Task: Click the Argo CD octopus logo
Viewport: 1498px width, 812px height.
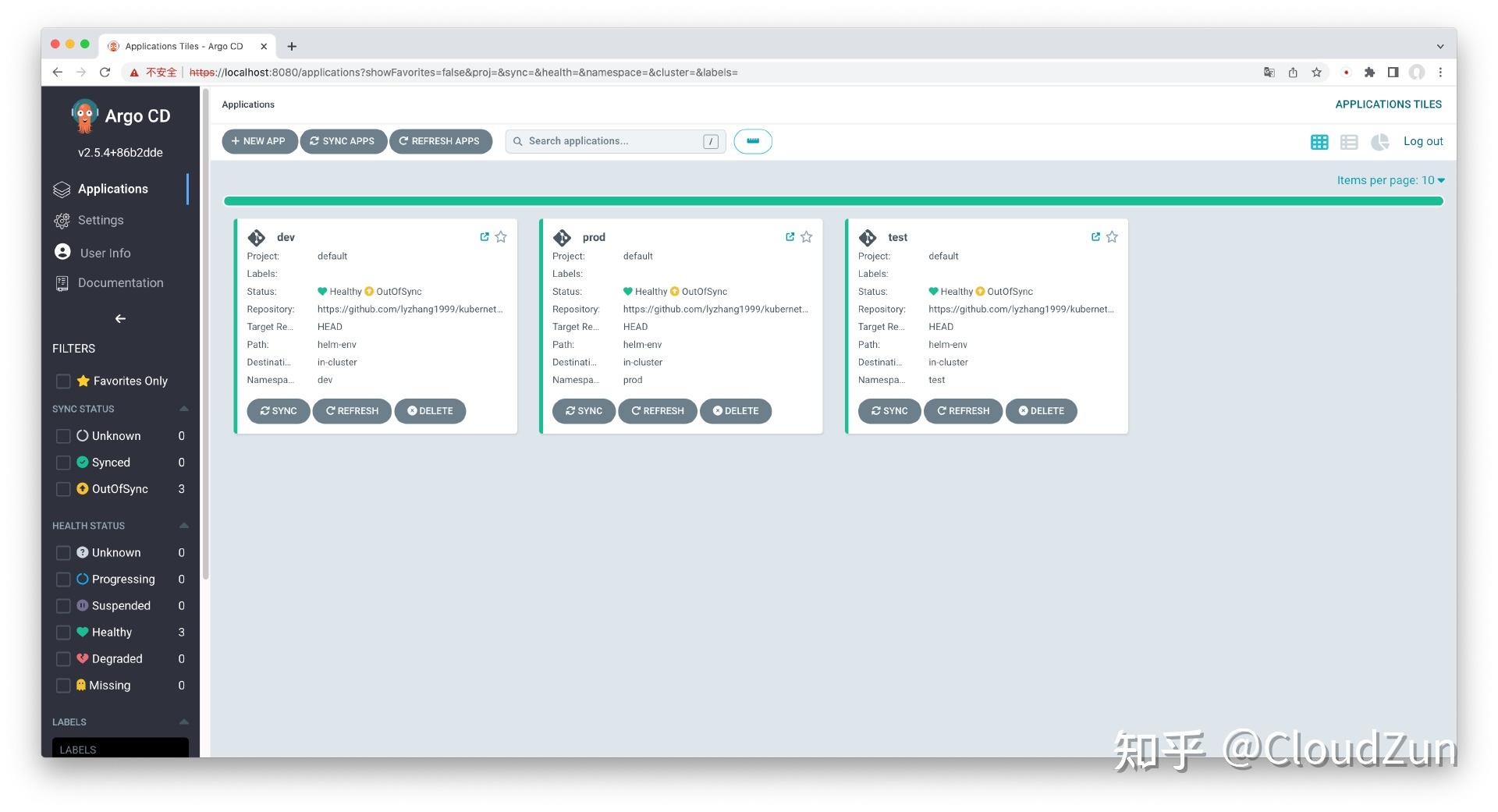Action: point(84,116)
